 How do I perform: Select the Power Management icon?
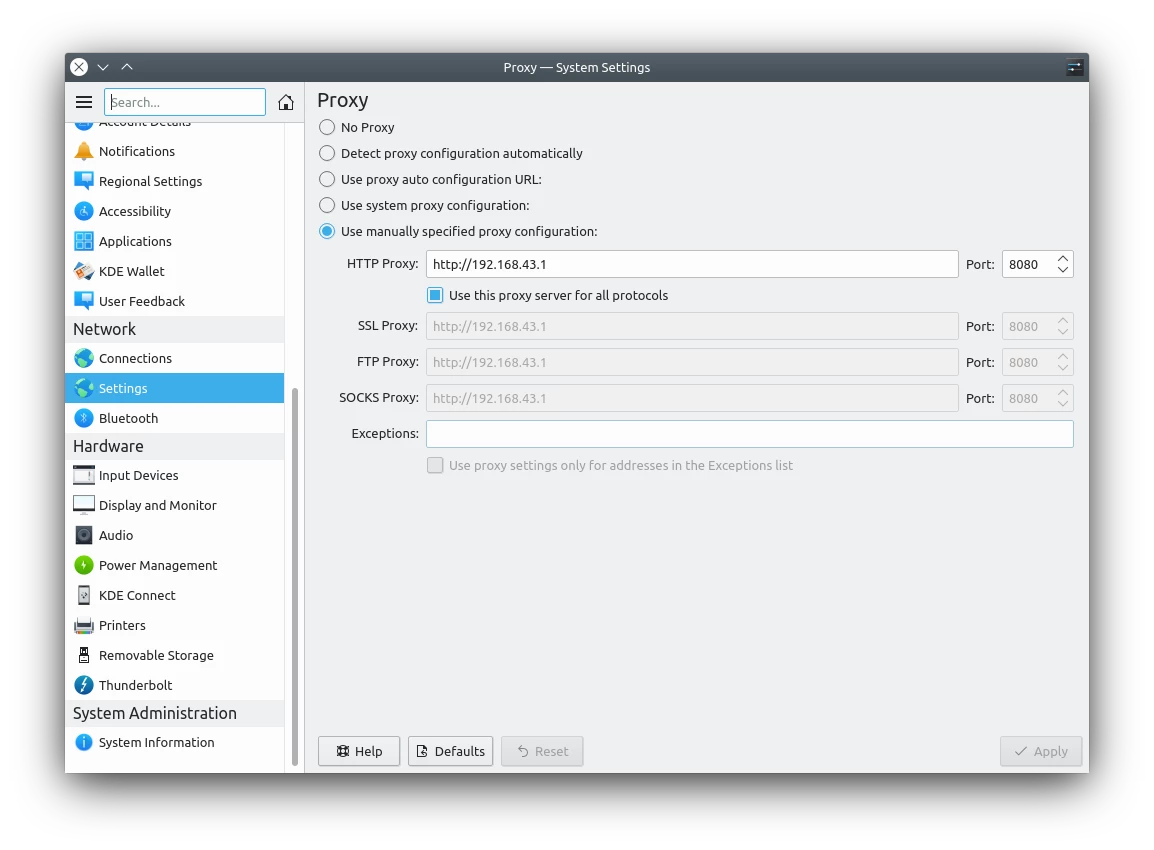(84, 565)
